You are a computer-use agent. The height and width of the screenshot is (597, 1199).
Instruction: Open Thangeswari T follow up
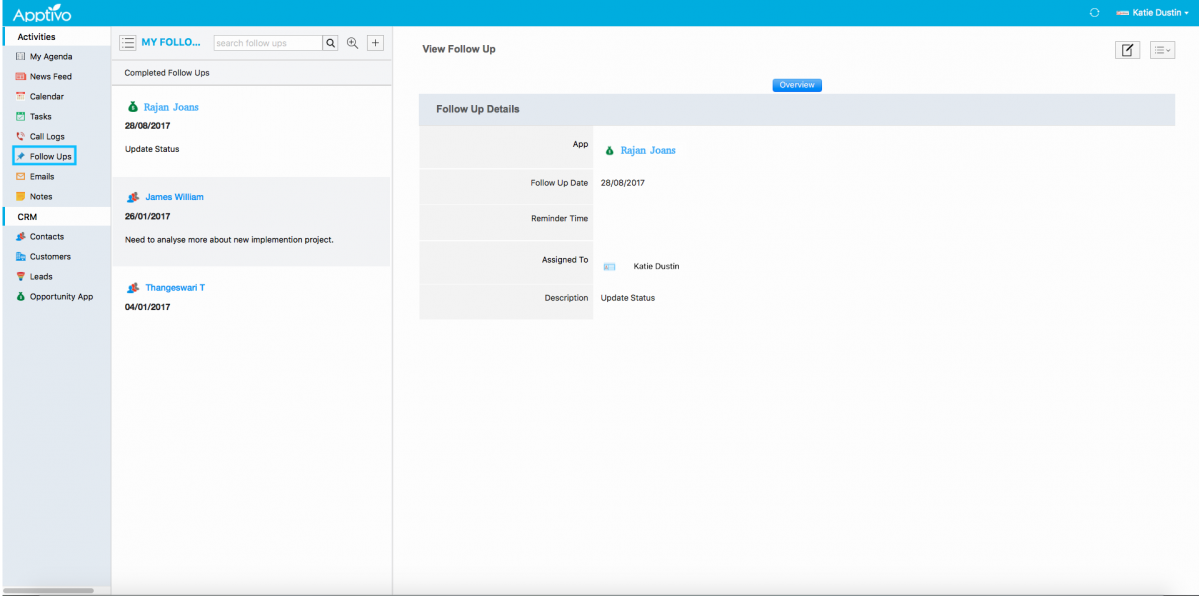[175, 288]
